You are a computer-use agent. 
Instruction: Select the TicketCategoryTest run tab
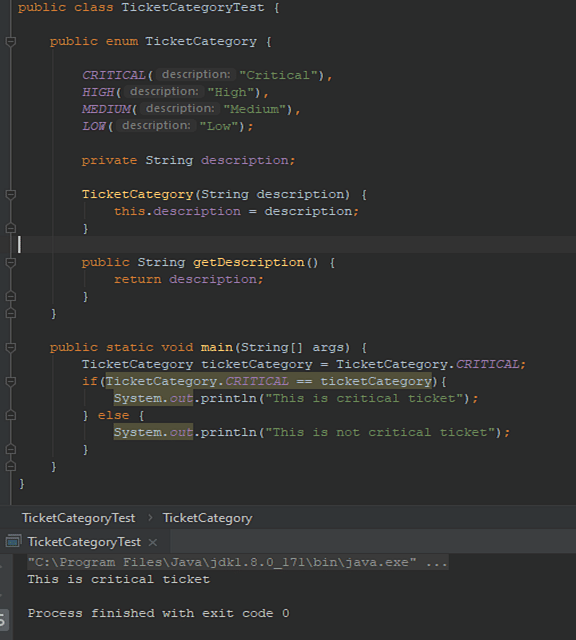click(84, 542)
